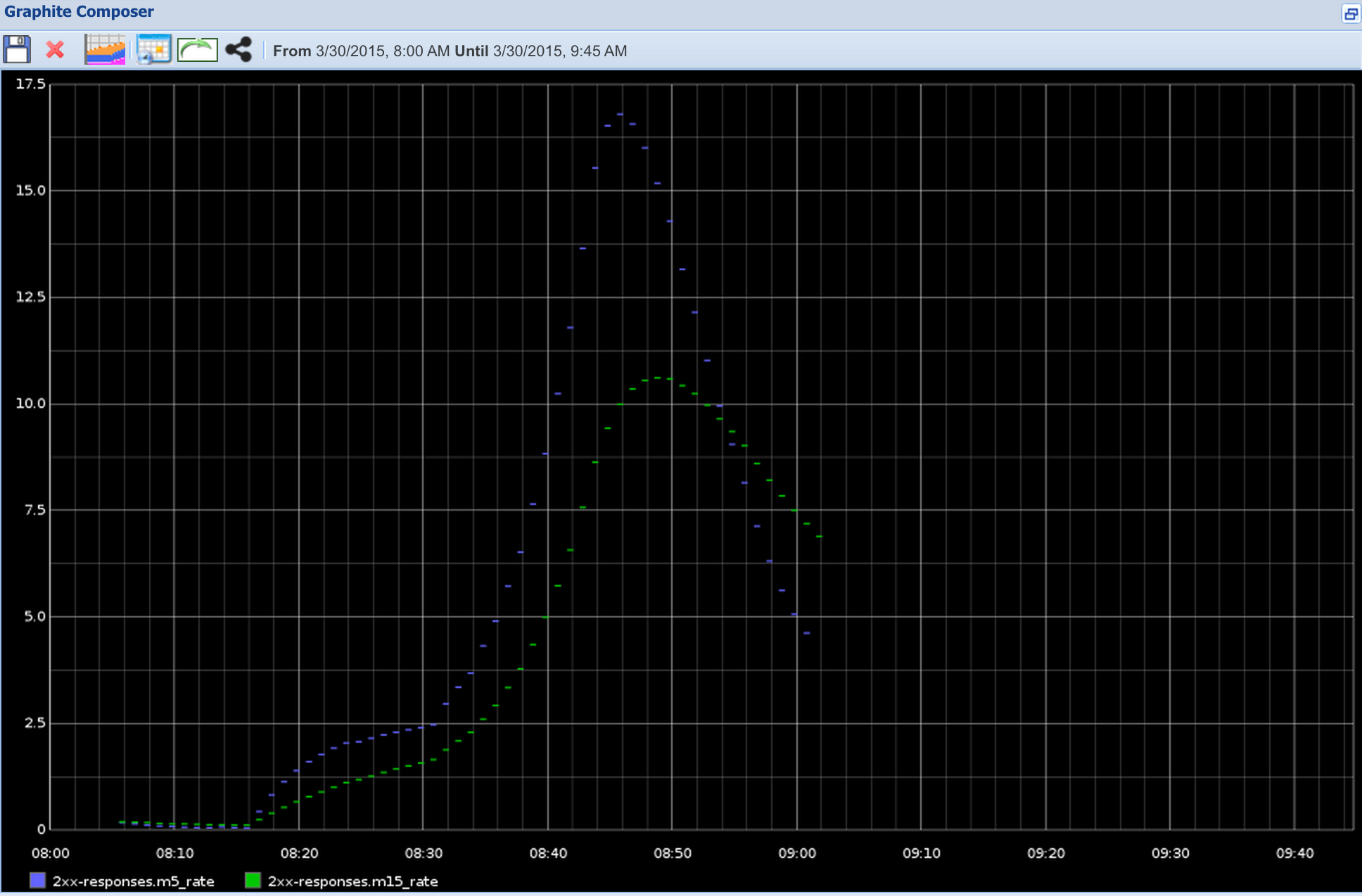
Task: Click the 5.0 y-axis value label
Action: point(34,617)
